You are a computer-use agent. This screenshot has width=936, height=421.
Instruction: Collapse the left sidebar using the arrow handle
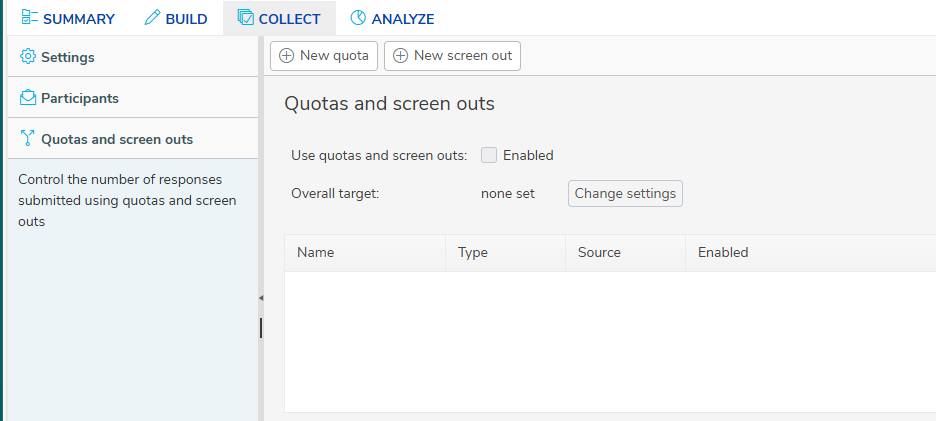click(261, 297)
